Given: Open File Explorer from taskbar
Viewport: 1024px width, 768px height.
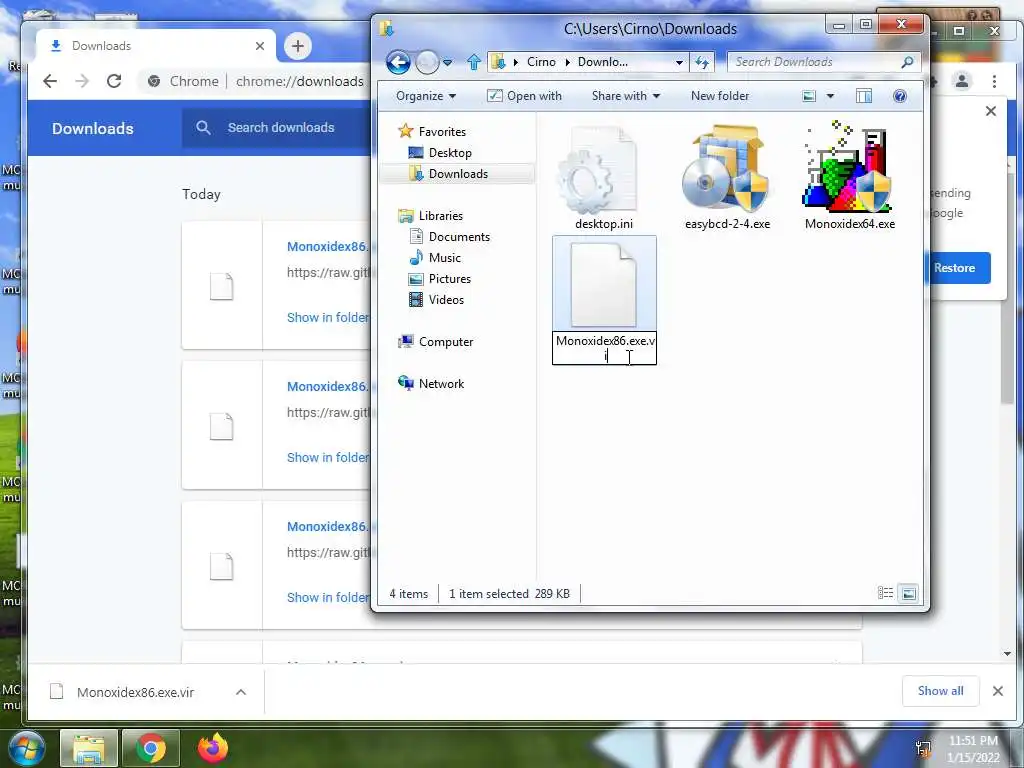Looking at the screenshot, I should tap(89, 748).
